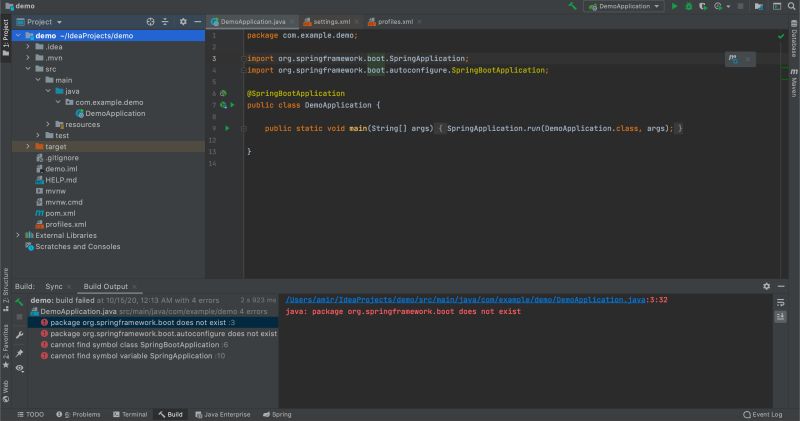The image size is (800, 421).
Task: Open the Structure side tool window
Action: pos(6,288)
